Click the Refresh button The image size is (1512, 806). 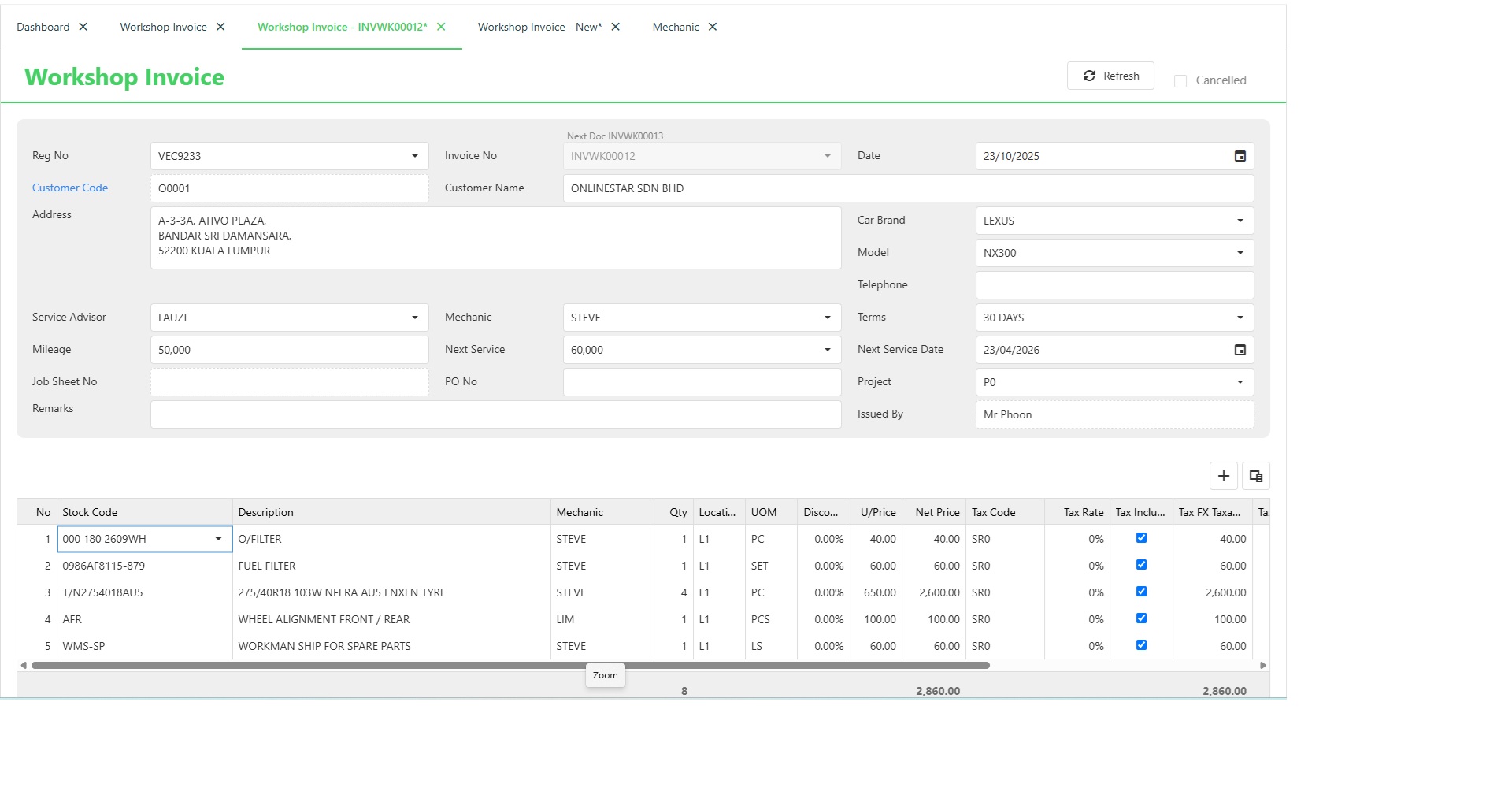coord(1110,76)
